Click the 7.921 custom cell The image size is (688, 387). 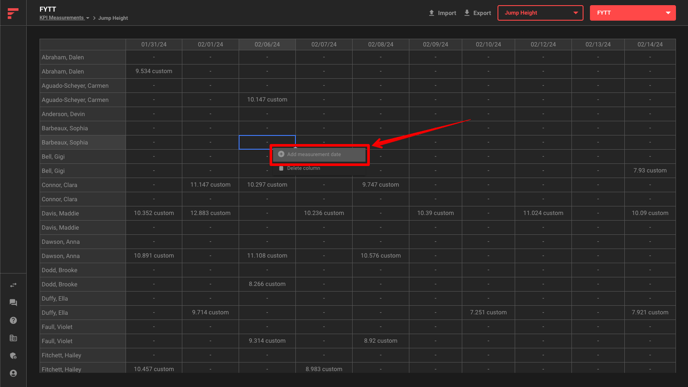click(x=650, y=312)
